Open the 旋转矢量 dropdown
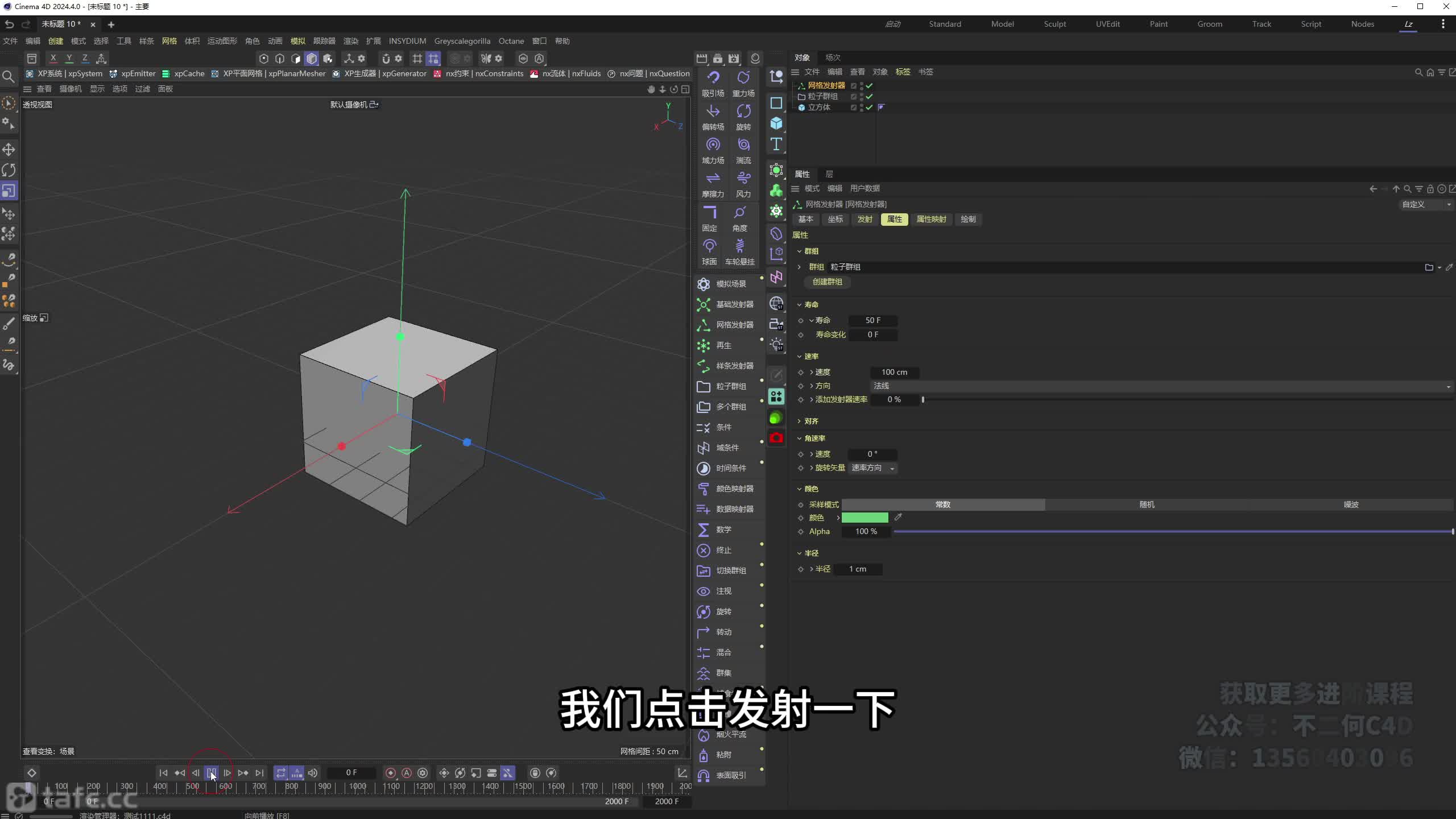 point(872,468)
